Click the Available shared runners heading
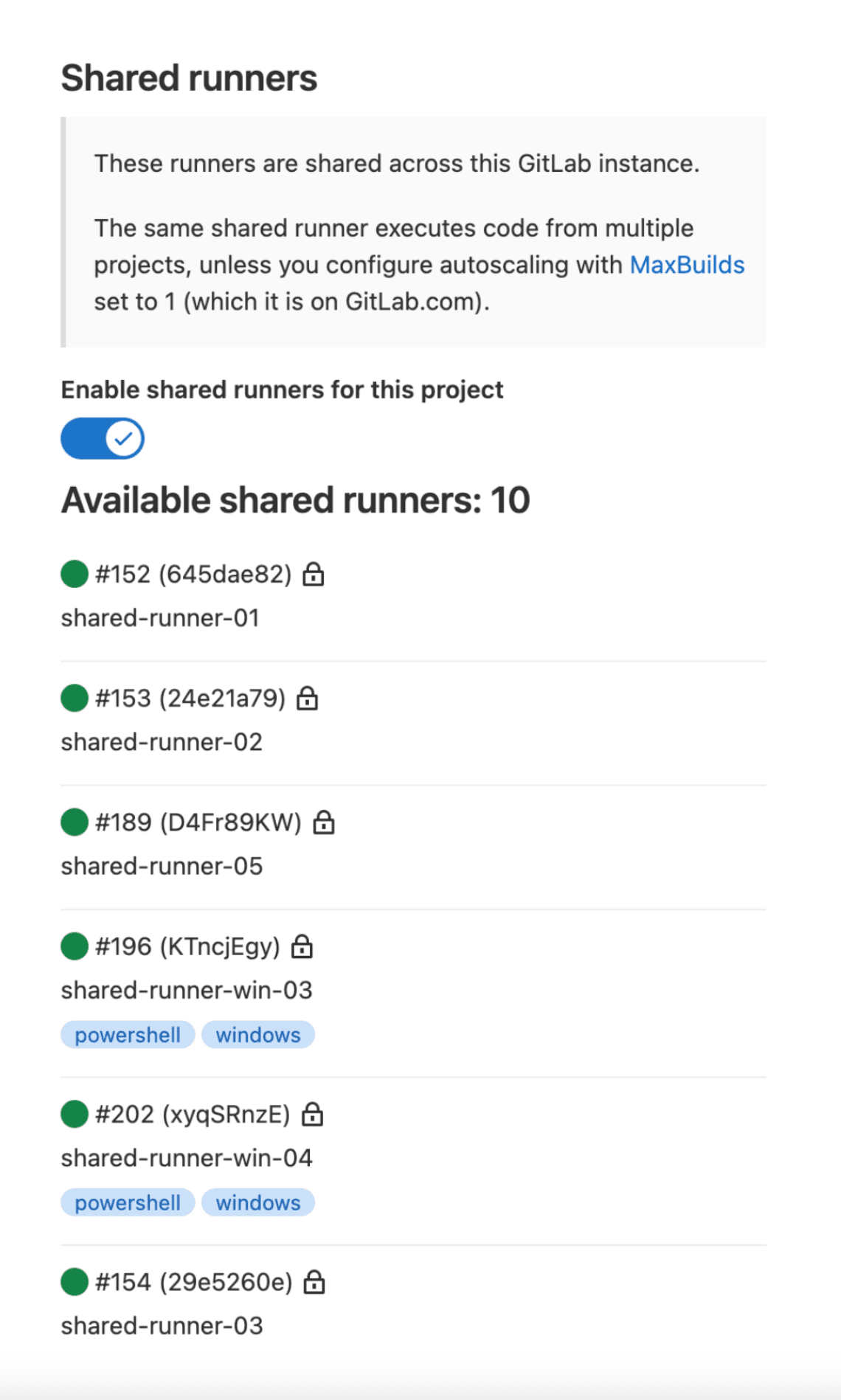The image size is (841, 1400). [x=295, y=500]
